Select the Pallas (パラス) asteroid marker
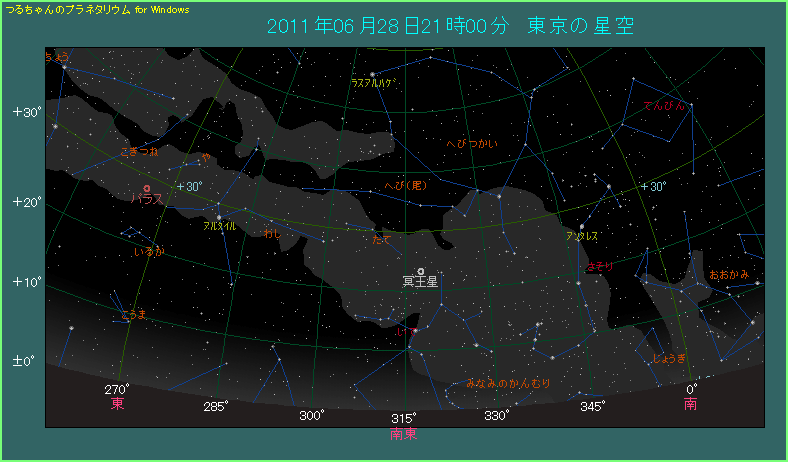 pyautogui.click(x=147, y=188)
